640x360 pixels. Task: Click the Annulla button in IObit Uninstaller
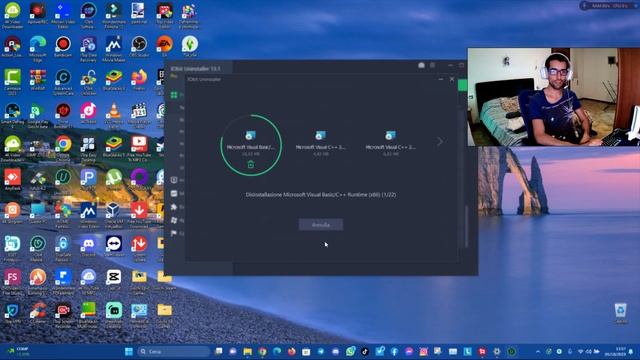[321, 224]
